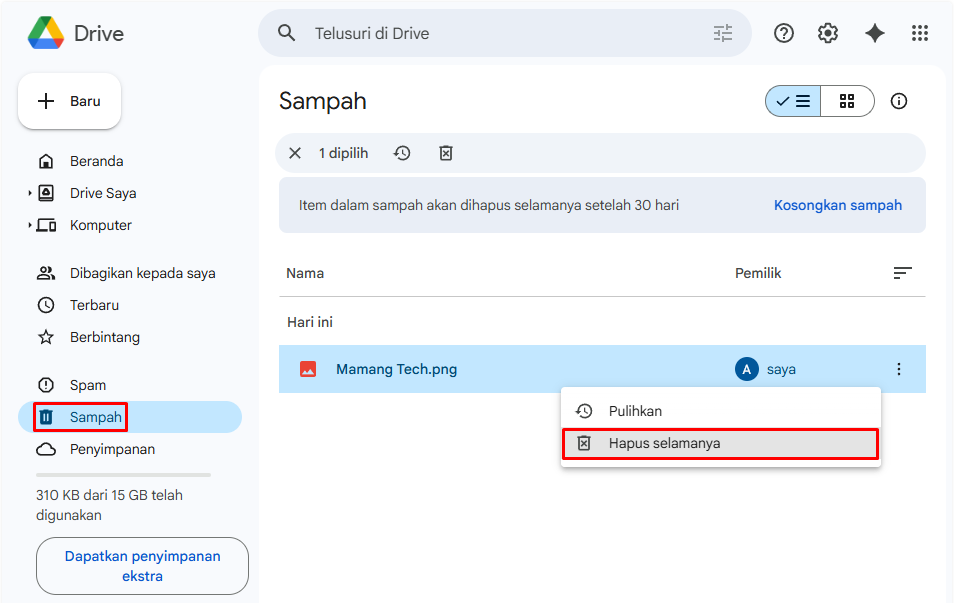Click the 310 KB dari 15 GB text
This screenshot has width=954, height=603.
click(110, 505)
